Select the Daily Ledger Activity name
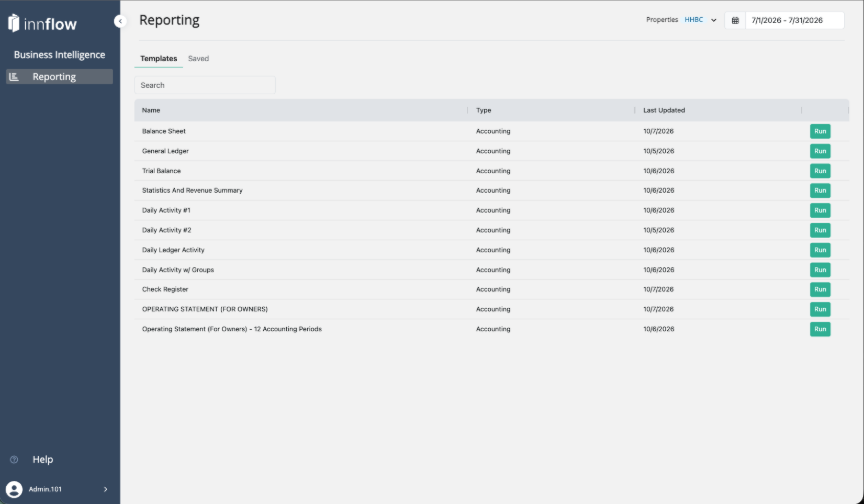 [x=173, y=250]
